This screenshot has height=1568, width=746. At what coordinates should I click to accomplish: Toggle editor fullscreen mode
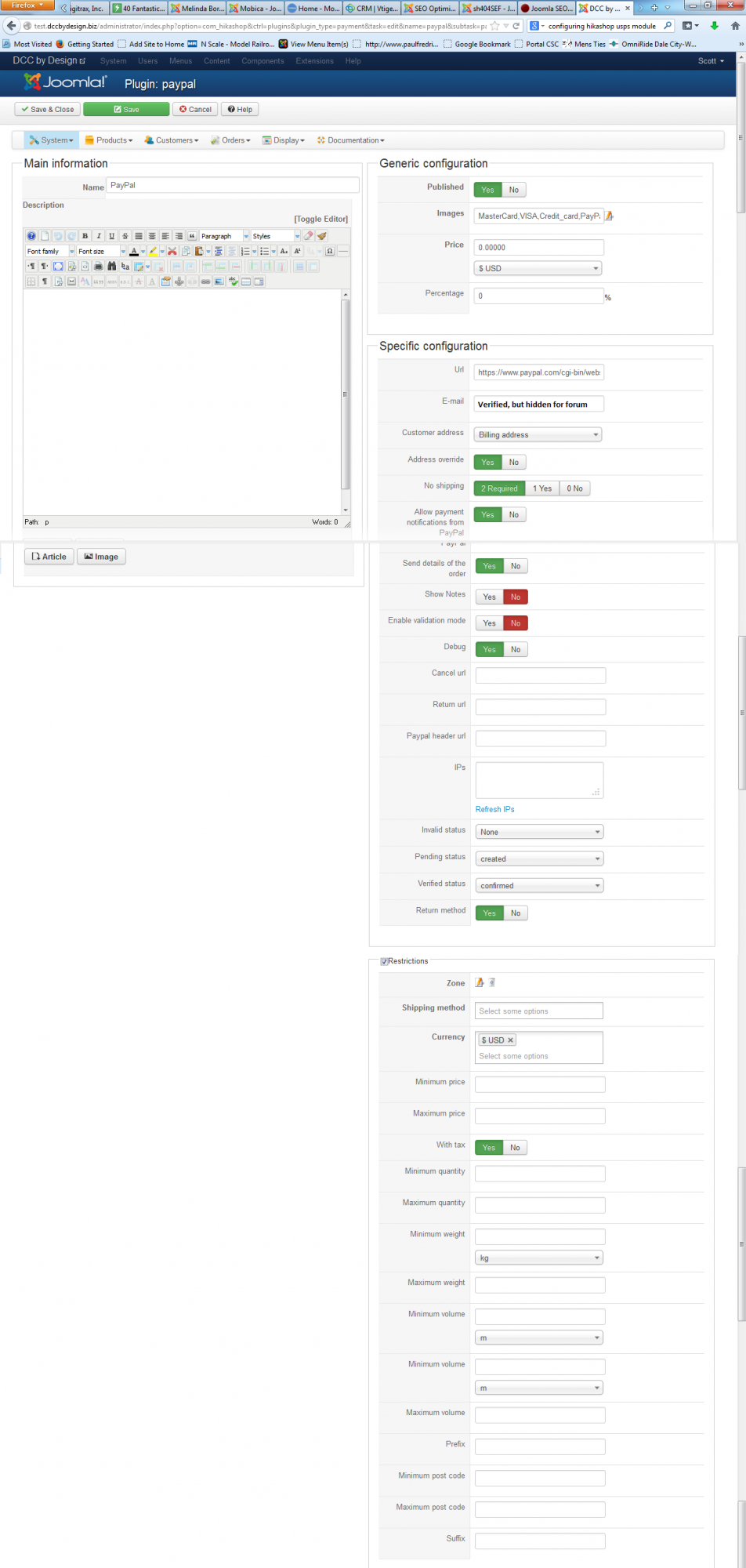click(x=58, y=267)
